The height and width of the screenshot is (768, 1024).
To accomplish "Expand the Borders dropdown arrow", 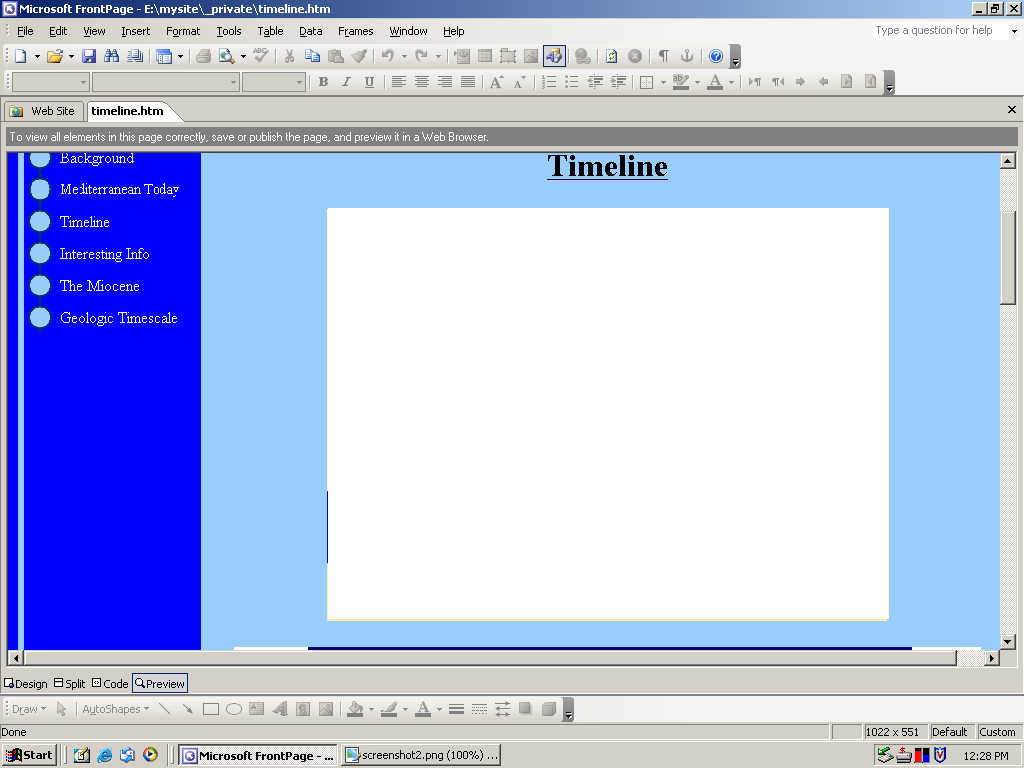I will [664, 82].
